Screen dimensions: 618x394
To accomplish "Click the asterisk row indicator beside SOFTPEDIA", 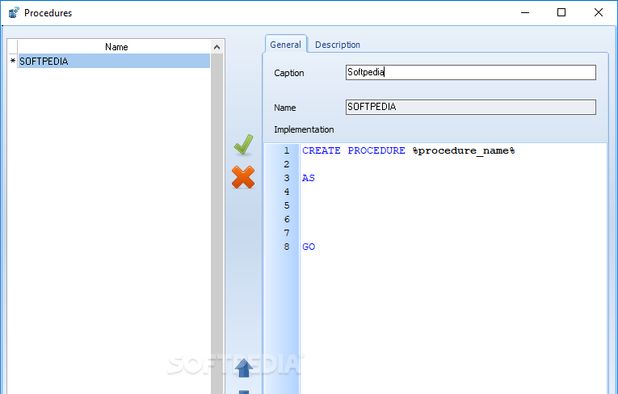I will point(13,61).
